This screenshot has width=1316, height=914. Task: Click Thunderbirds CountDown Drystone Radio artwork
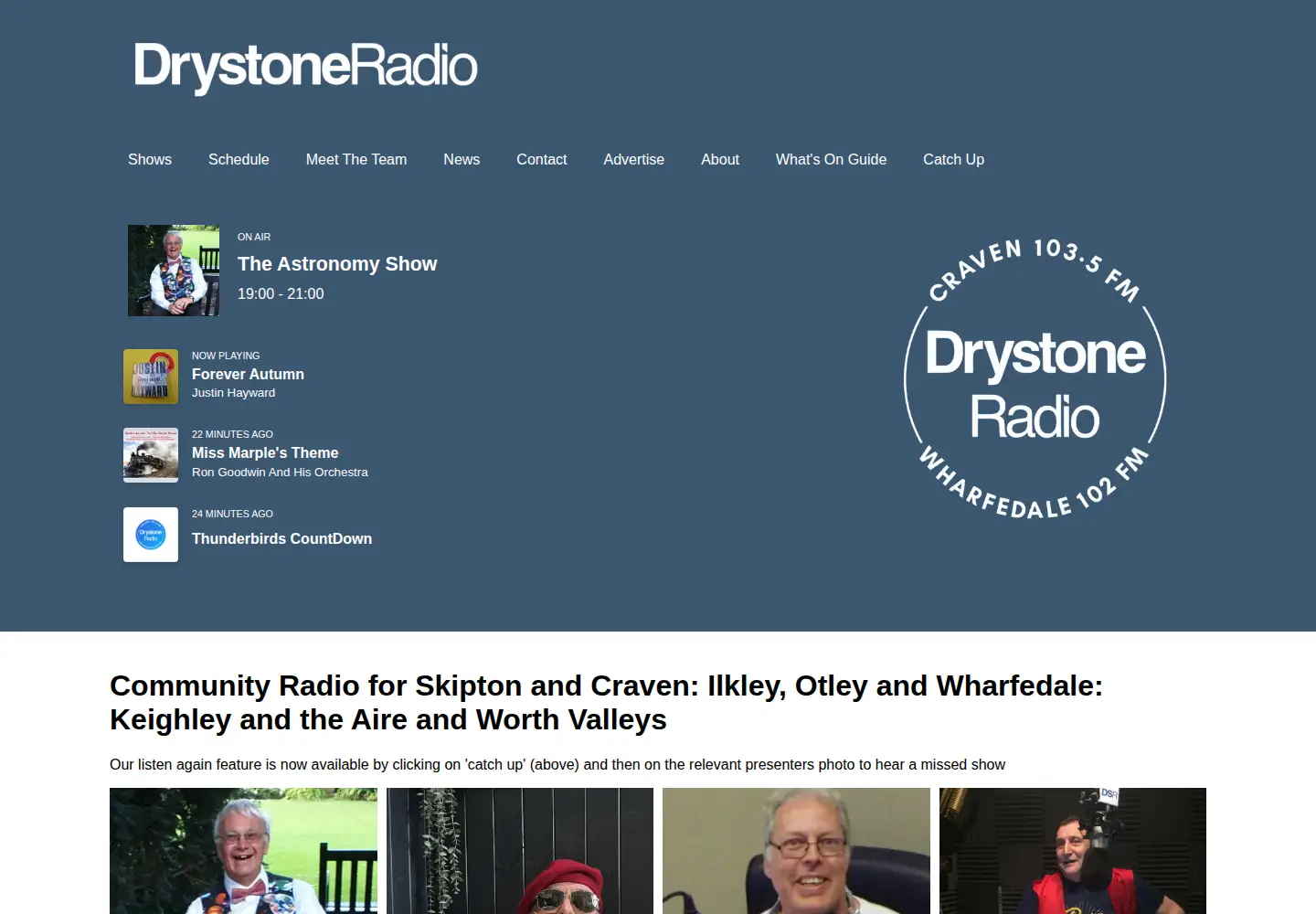(x=151, y=535)
